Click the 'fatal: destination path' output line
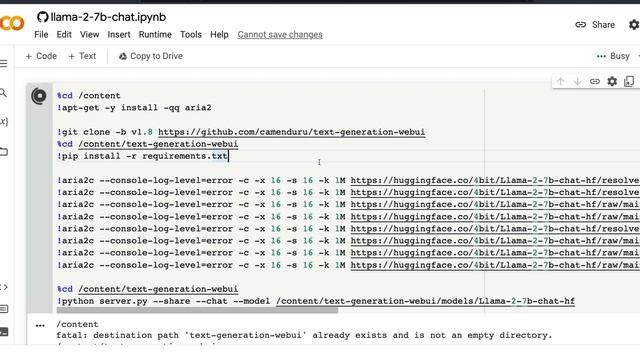The height and width of the screenshot is (360, 640). click(x=304, y=335)
